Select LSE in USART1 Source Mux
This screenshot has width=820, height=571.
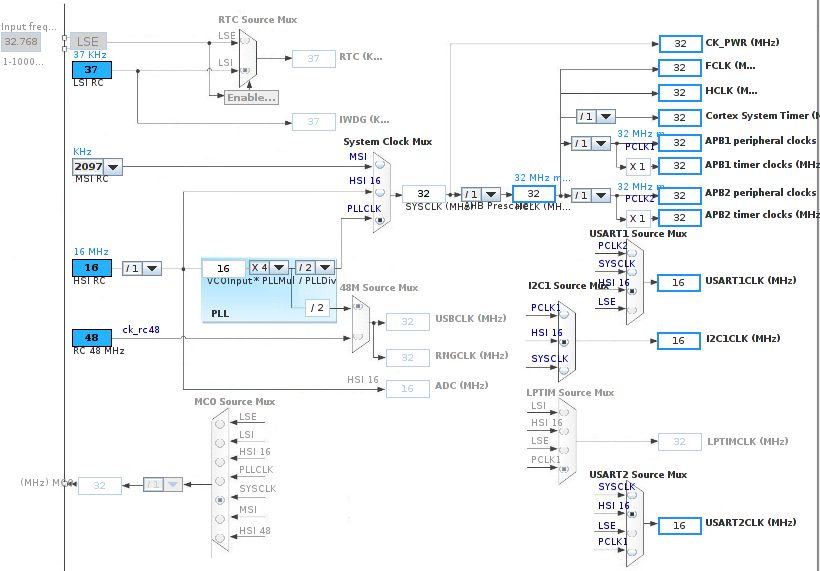pyautogui.click(x=632, y=310)
